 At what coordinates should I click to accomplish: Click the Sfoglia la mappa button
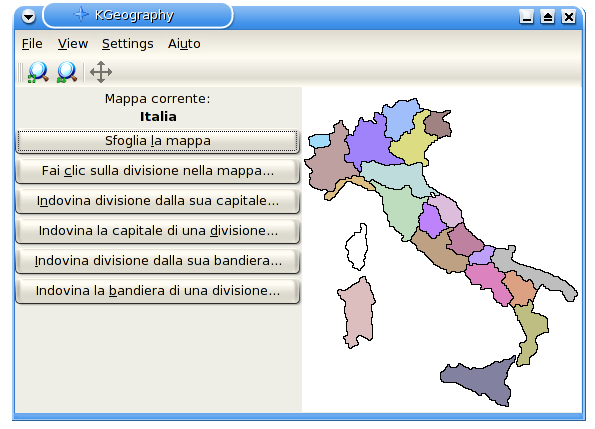pos(157,141)
